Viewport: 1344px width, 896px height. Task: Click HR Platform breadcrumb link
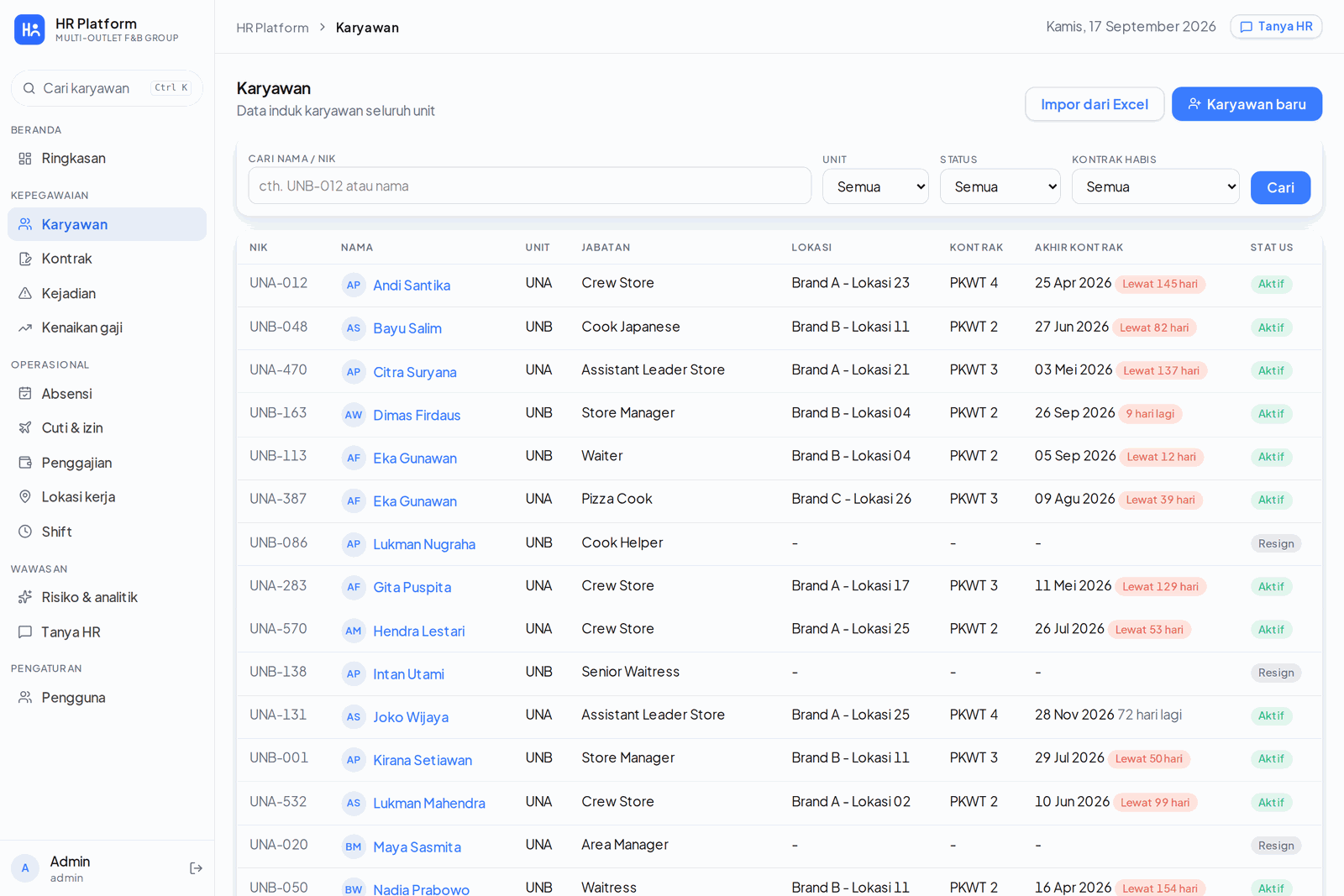272,28
